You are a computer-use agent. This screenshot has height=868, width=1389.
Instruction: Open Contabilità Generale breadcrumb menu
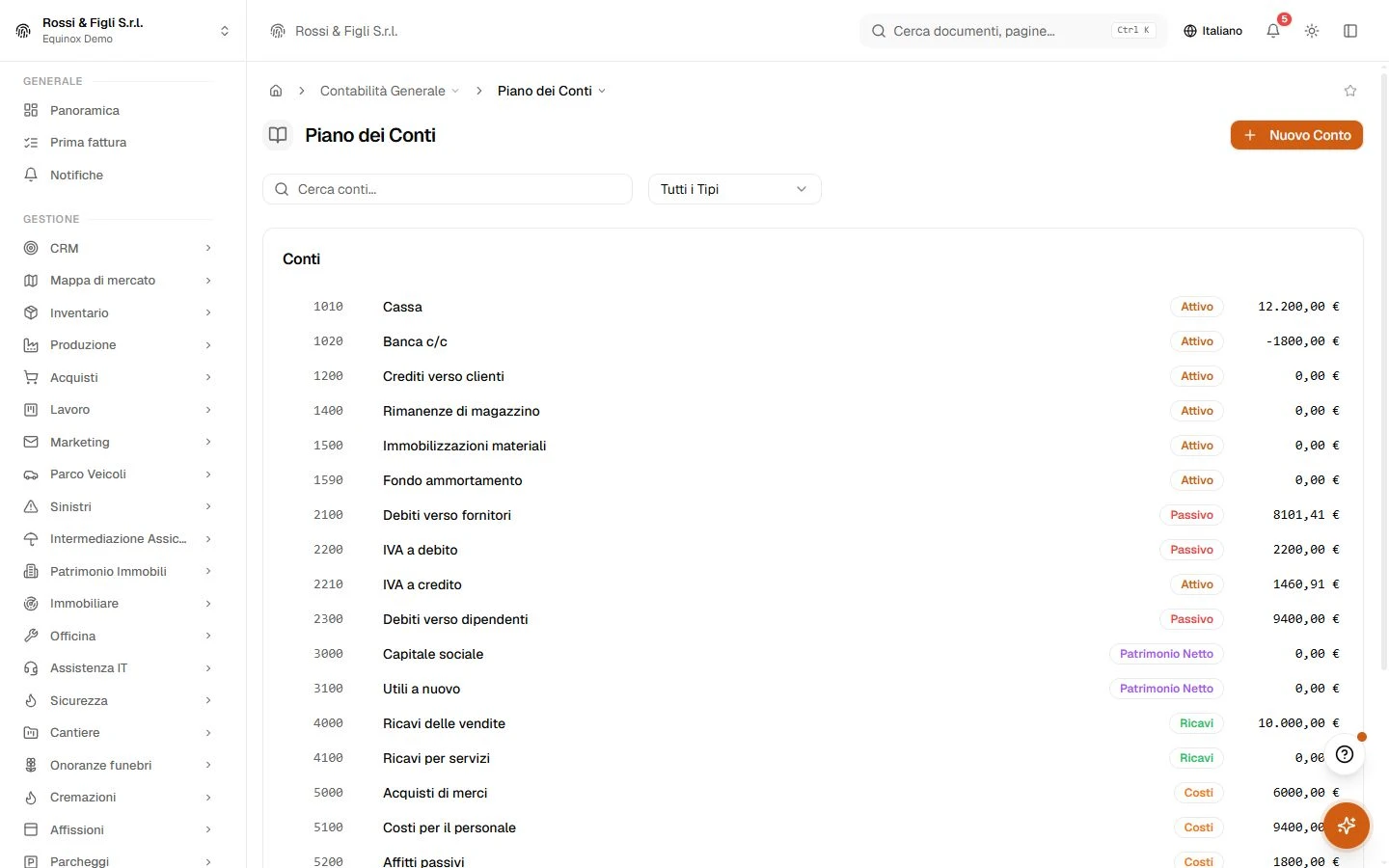tap(390, 91)
